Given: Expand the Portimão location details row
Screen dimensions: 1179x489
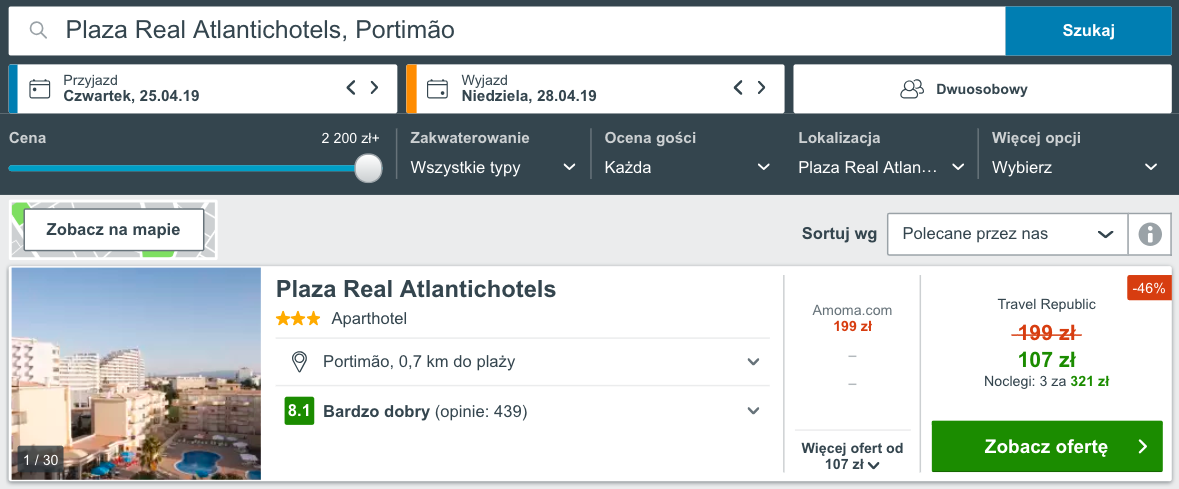Looking at the screenshot, I should [754, 362].
